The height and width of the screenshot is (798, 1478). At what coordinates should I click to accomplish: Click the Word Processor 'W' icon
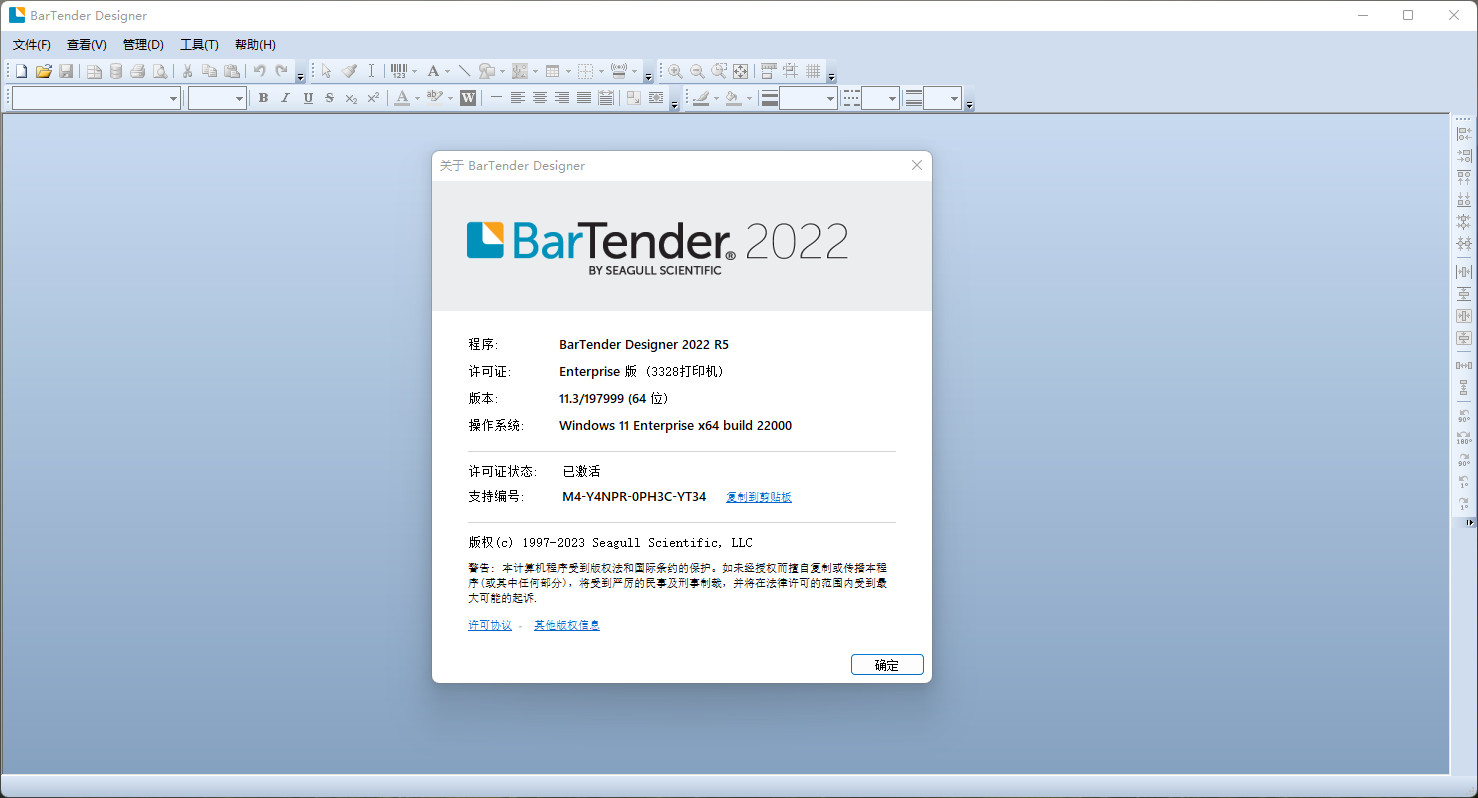467,98
